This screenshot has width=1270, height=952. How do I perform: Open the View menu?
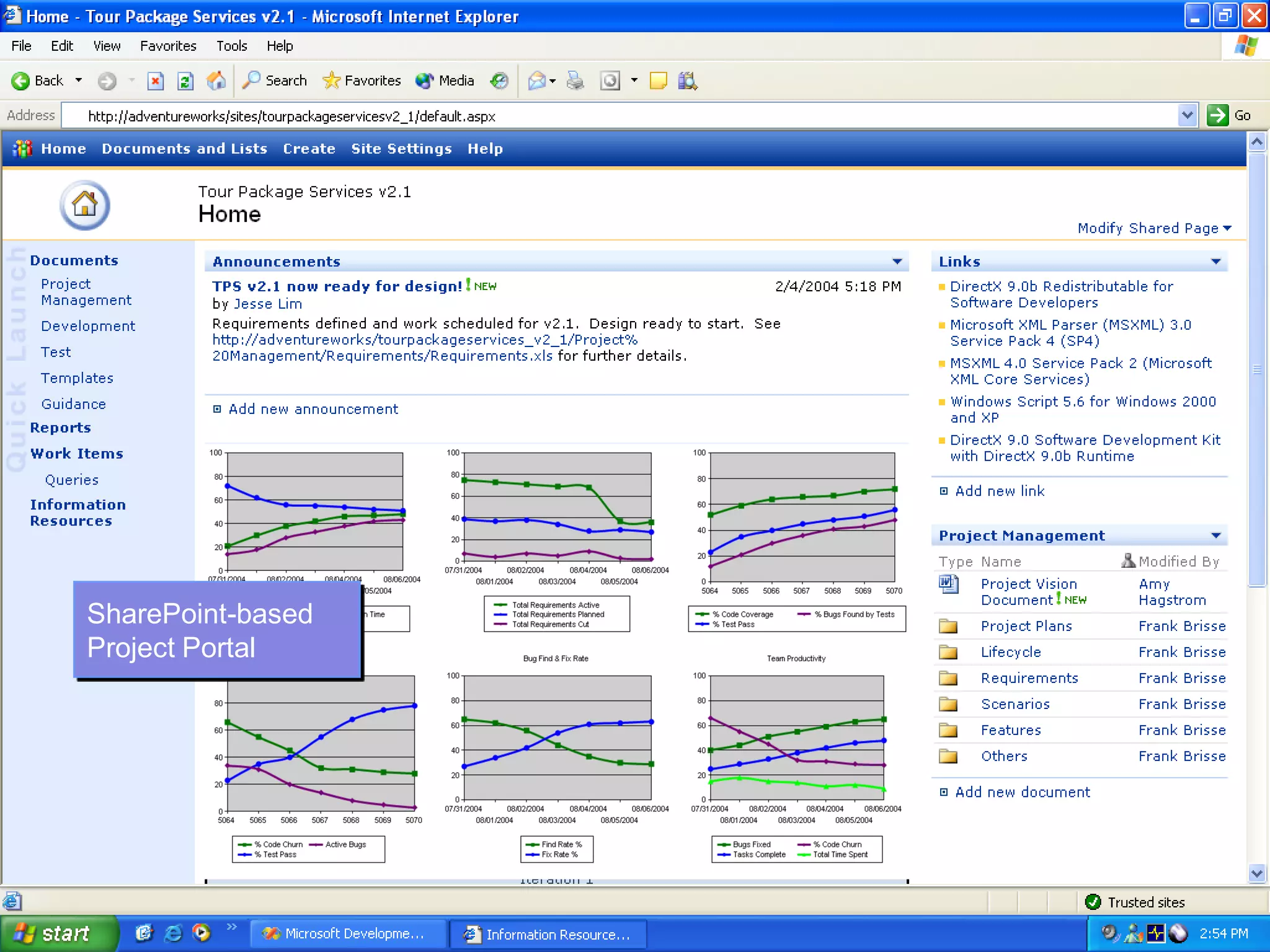[107, 46]
